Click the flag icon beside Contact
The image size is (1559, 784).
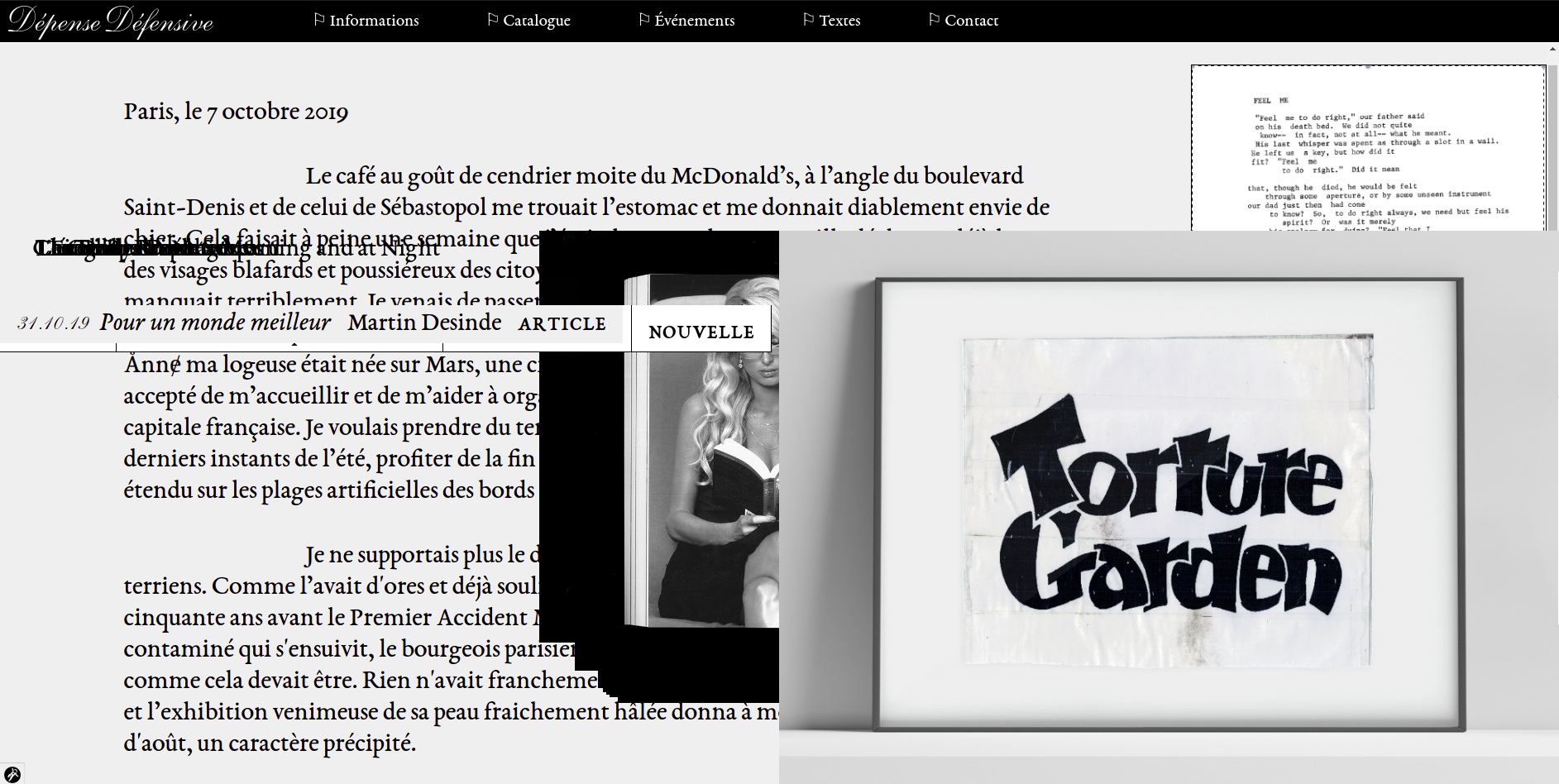coord(934,19)
